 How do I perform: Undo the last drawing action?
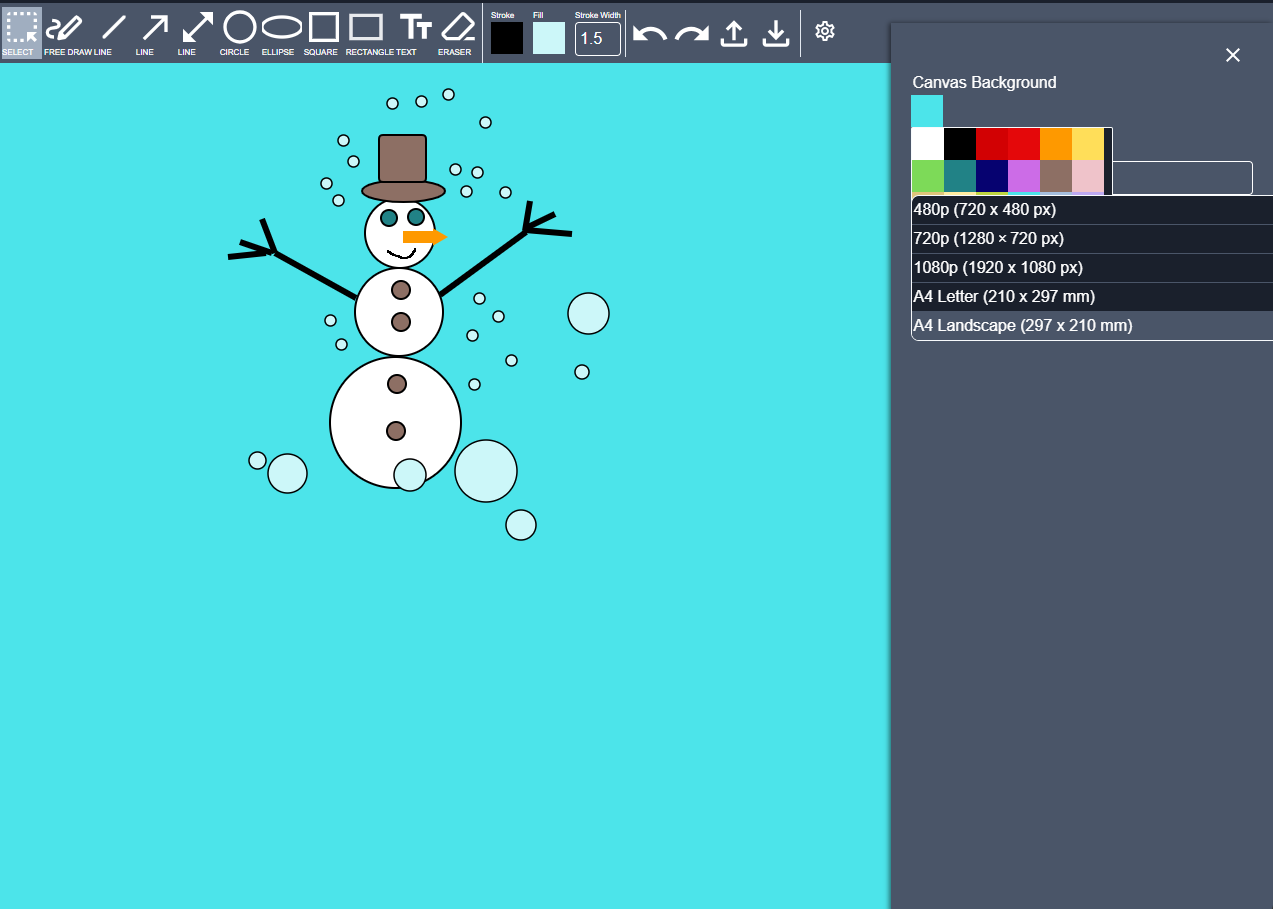[x=650, y=33]
